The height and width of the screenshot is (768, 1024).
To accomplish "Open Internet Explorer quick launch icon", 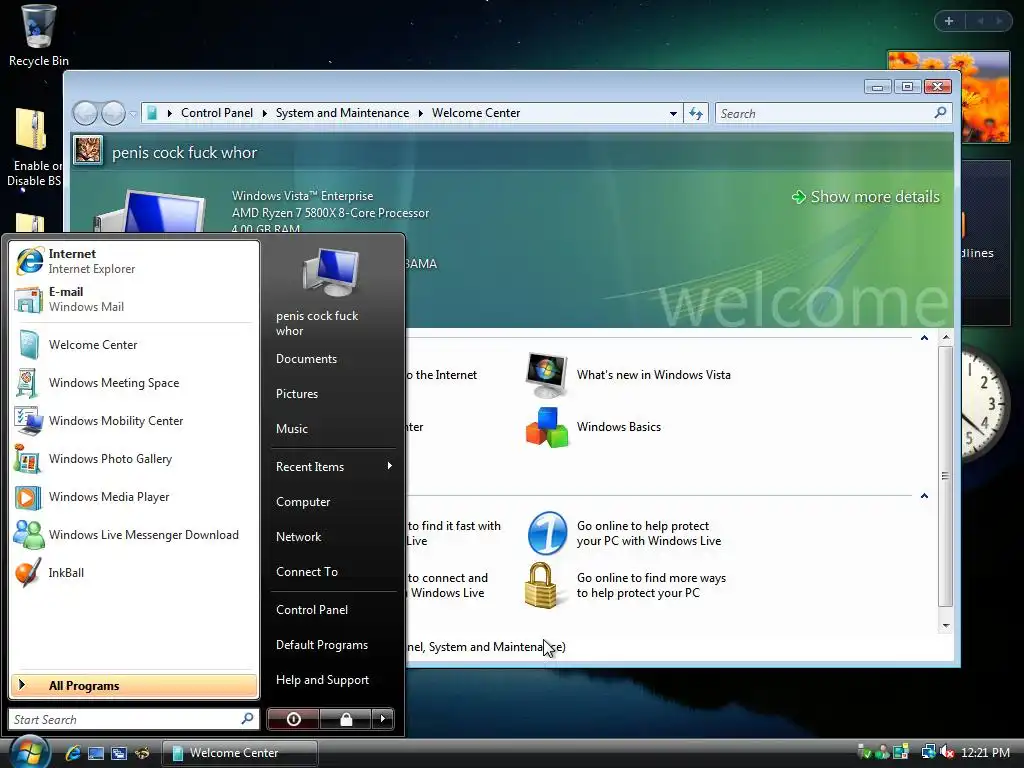I will [x=73, y=753].
